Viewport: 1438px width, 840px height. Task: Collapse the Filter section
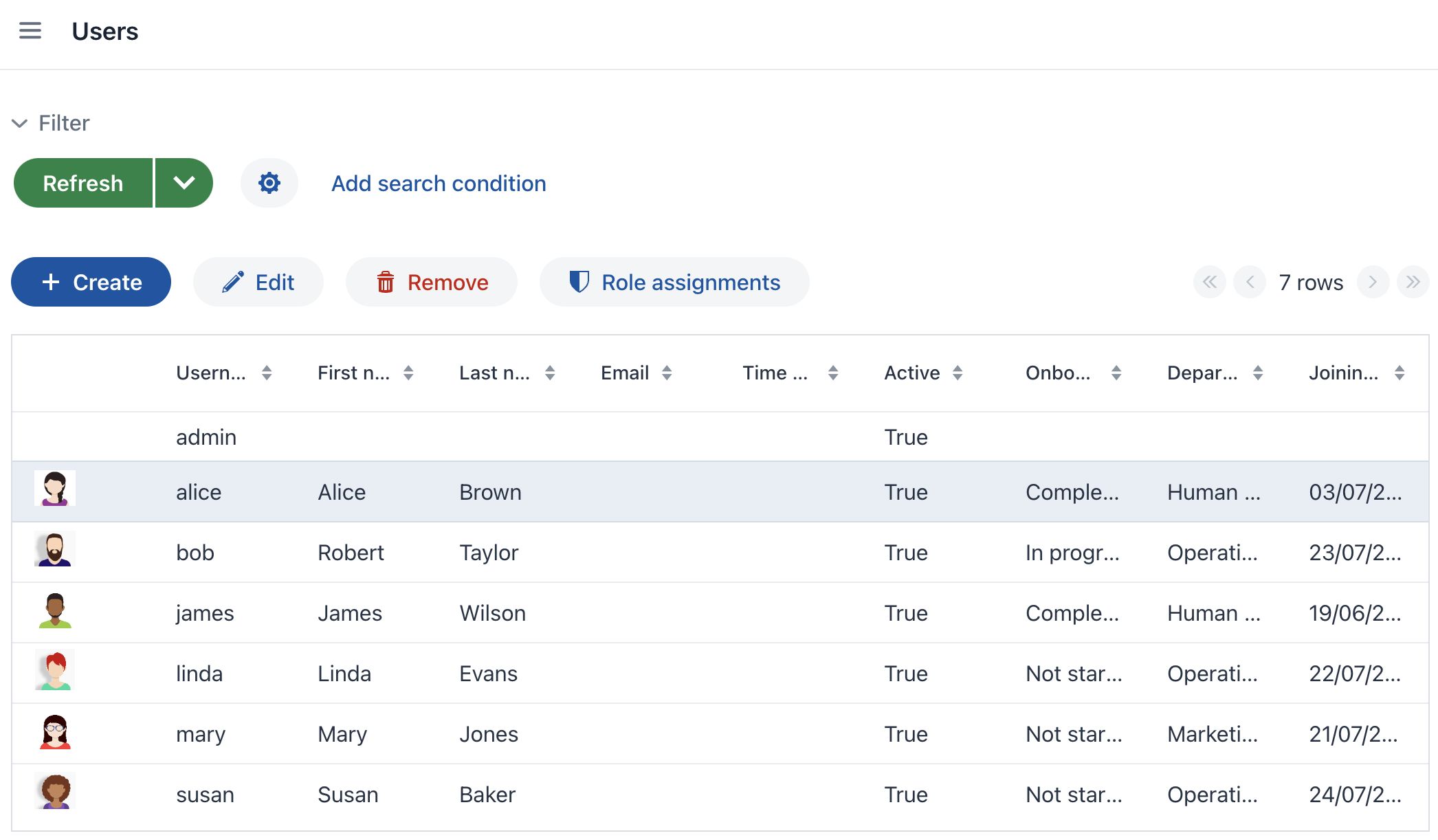pos(20,124)
